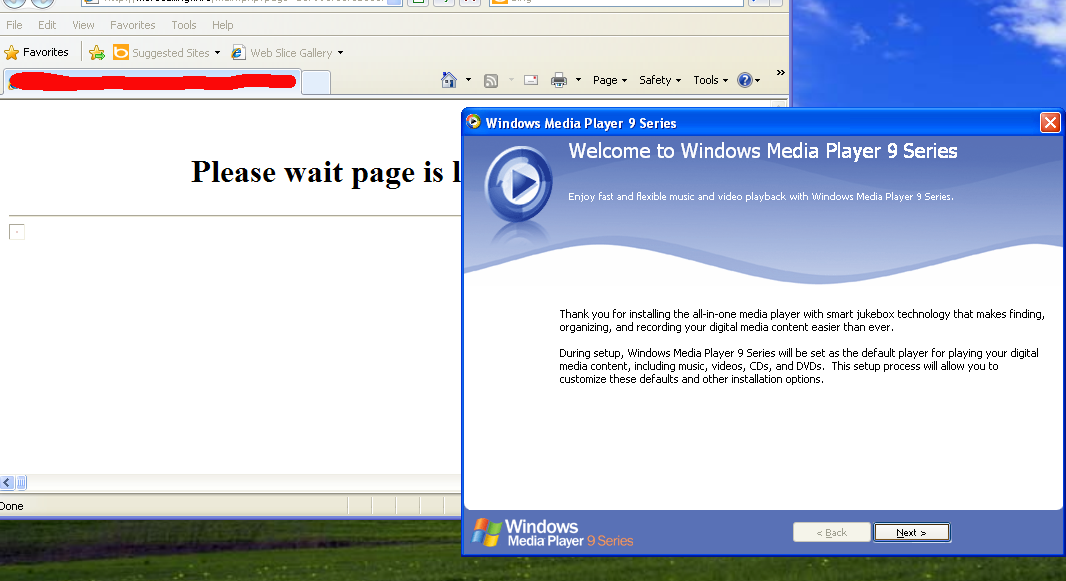Open the File menu in Internet Explorer
The image size is (1066, 581).
[x=14, y=25]
